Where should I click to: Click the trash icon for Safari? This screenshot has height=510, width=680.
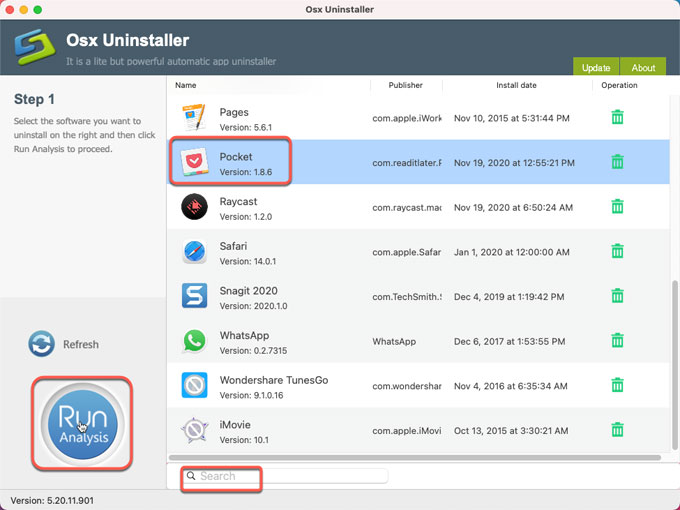pos(617,251)
